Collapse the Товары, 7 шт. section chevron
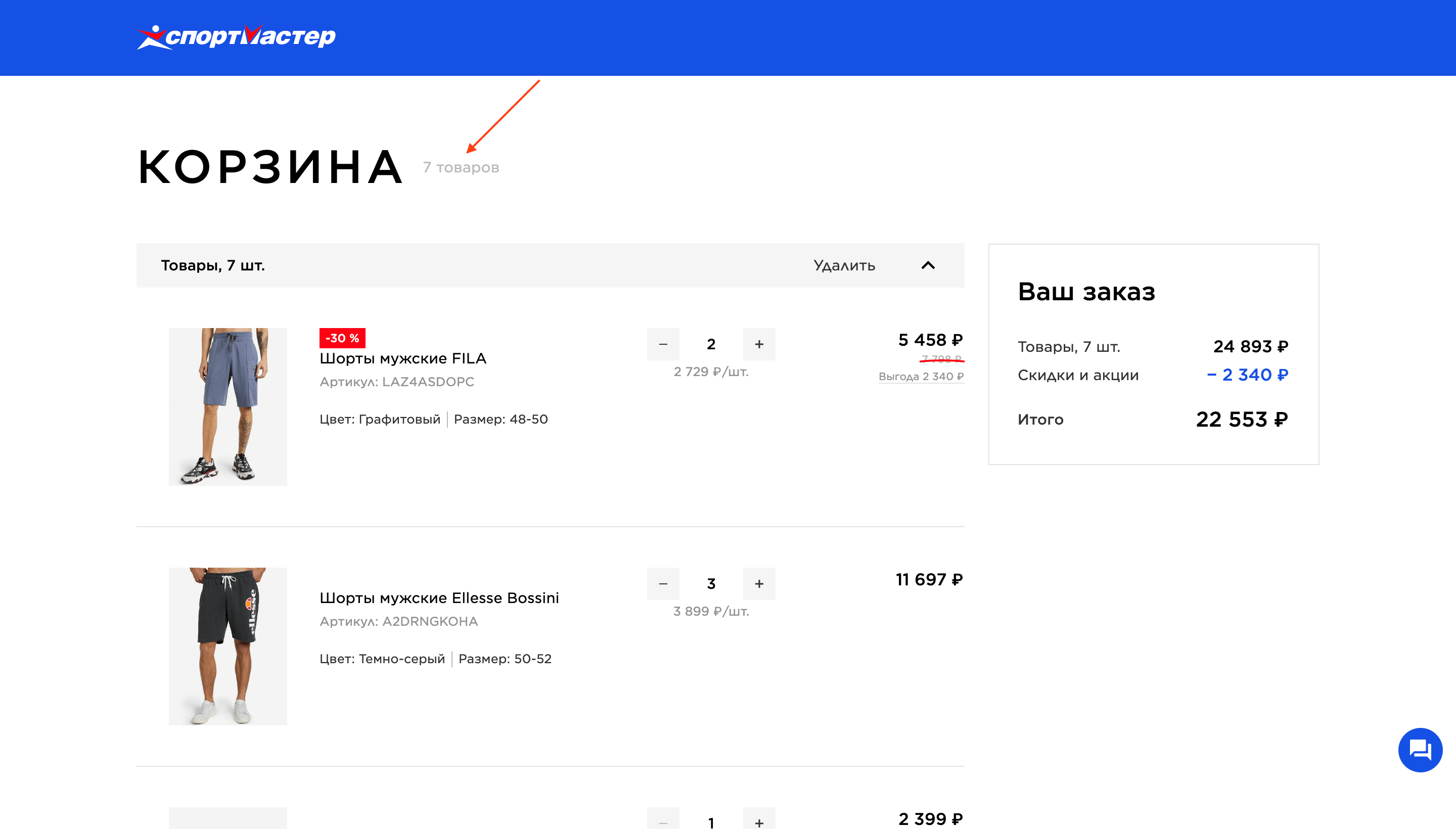 [928, 265]
